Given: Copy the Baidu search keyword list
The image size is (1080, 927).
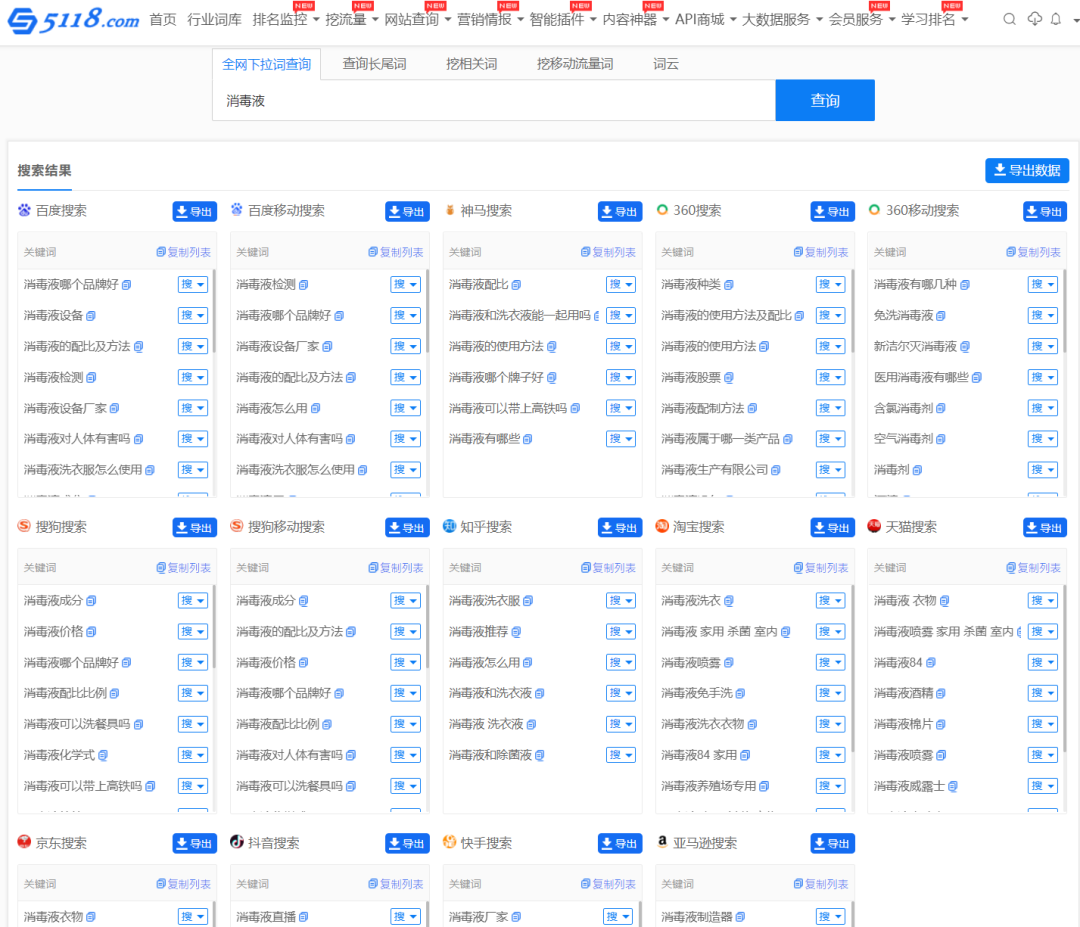Looking at the screenshot, I should (183, 252).
